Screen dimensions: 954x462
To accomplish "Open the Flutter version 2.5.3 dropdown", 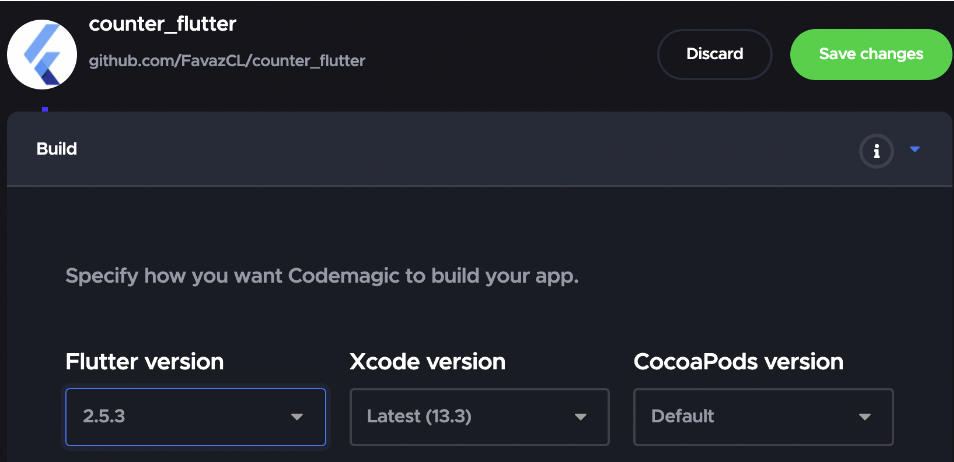I will pos(195,417).
